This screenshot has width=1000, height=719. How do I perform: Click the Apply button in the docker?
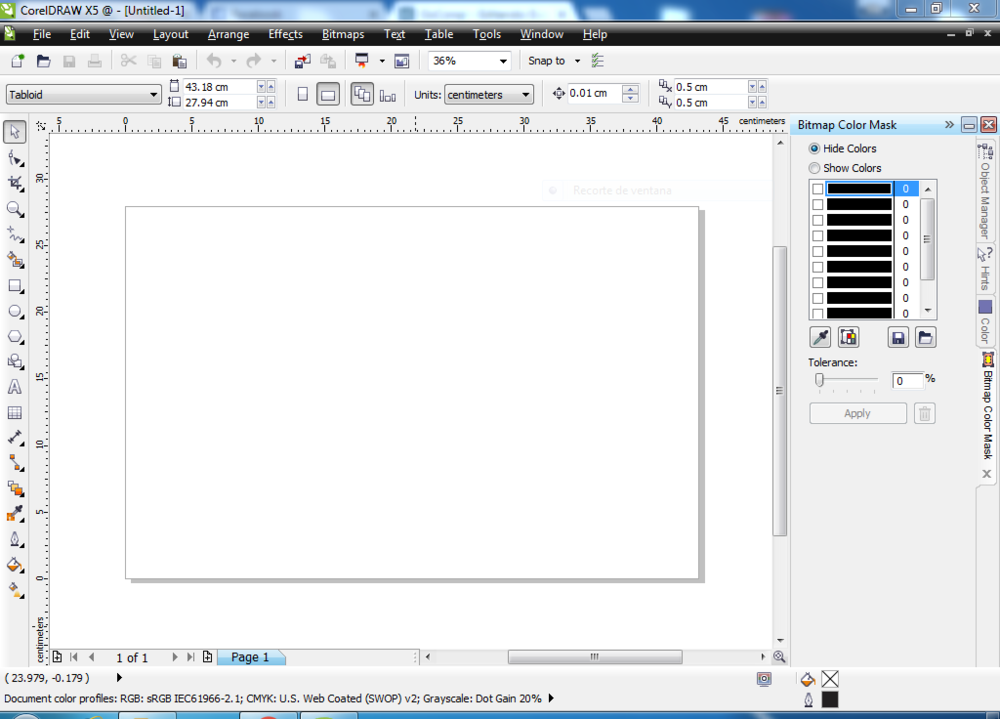point(858,413)
